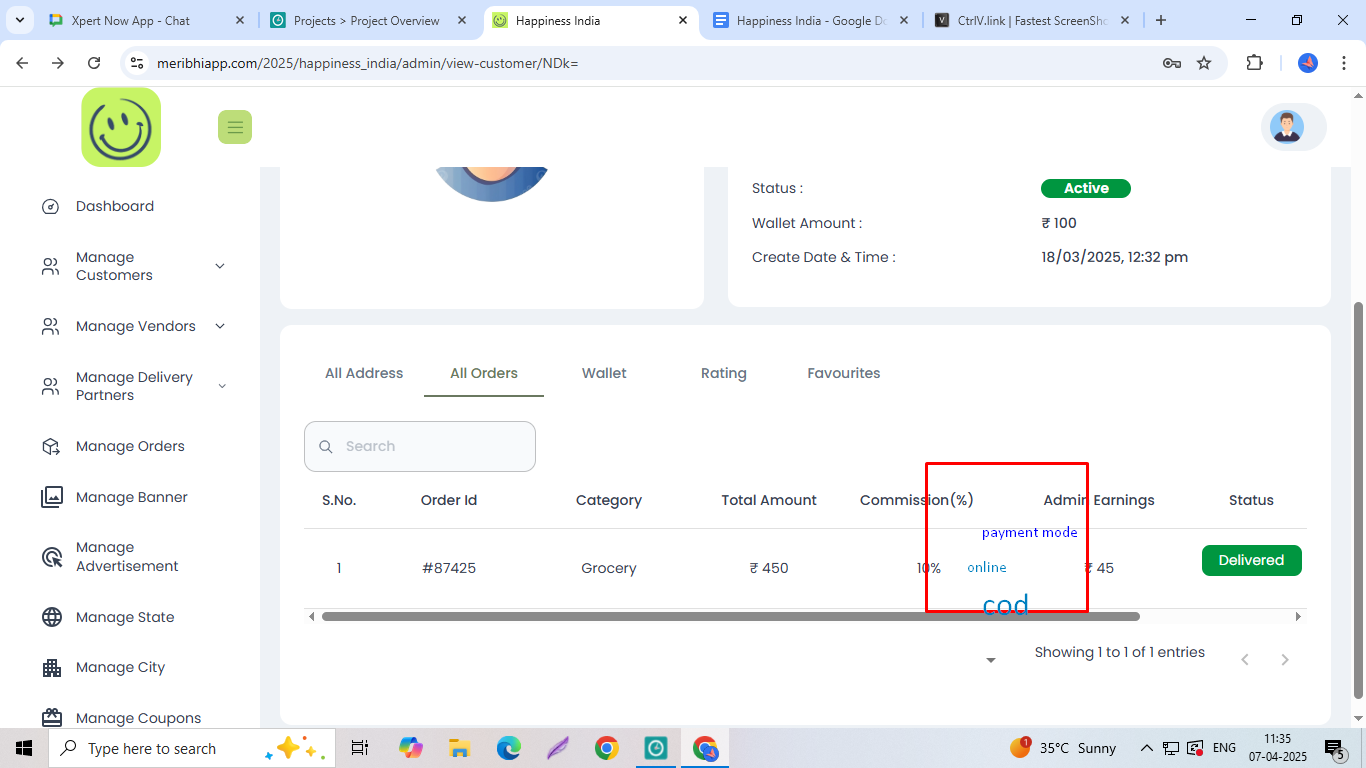This screenshot has width=1366, height=768.
Task: Click the Manage Coupons sidebar link
Action: (x=138, y=718)
